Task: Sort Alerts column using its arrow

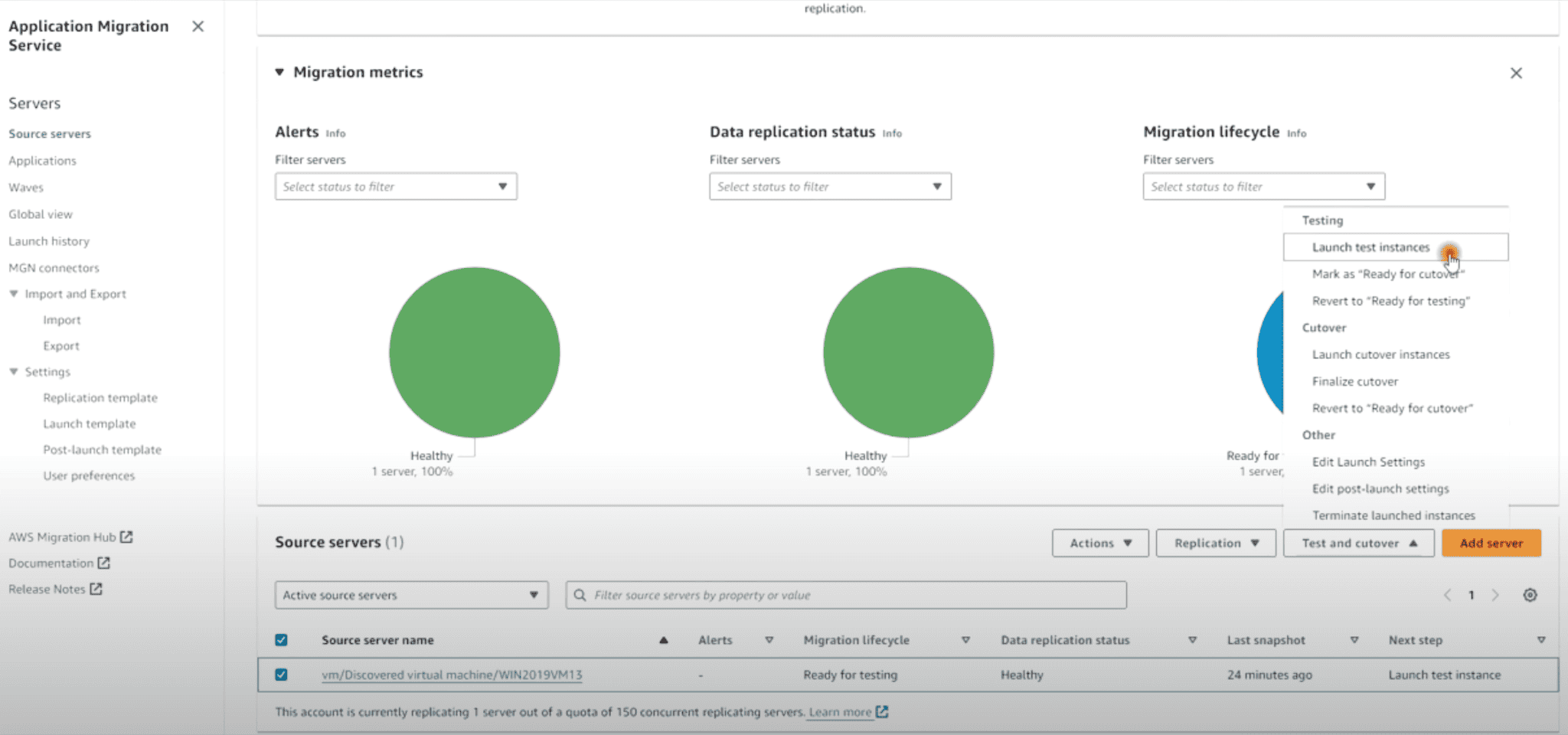Action: [x=769, y=640]
